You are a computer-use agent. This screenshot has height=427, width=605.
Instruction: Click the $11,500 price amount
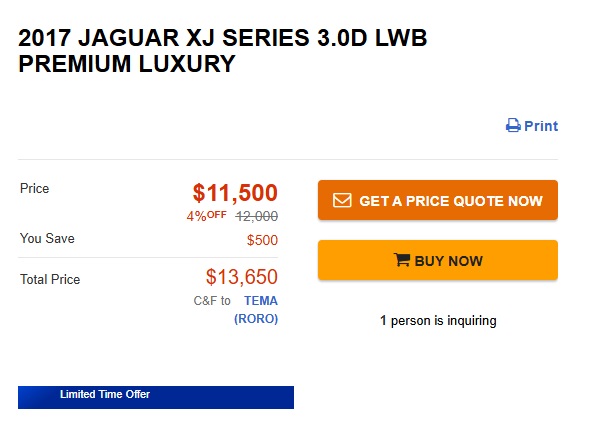pyautogui.click(x=235, y=193)
